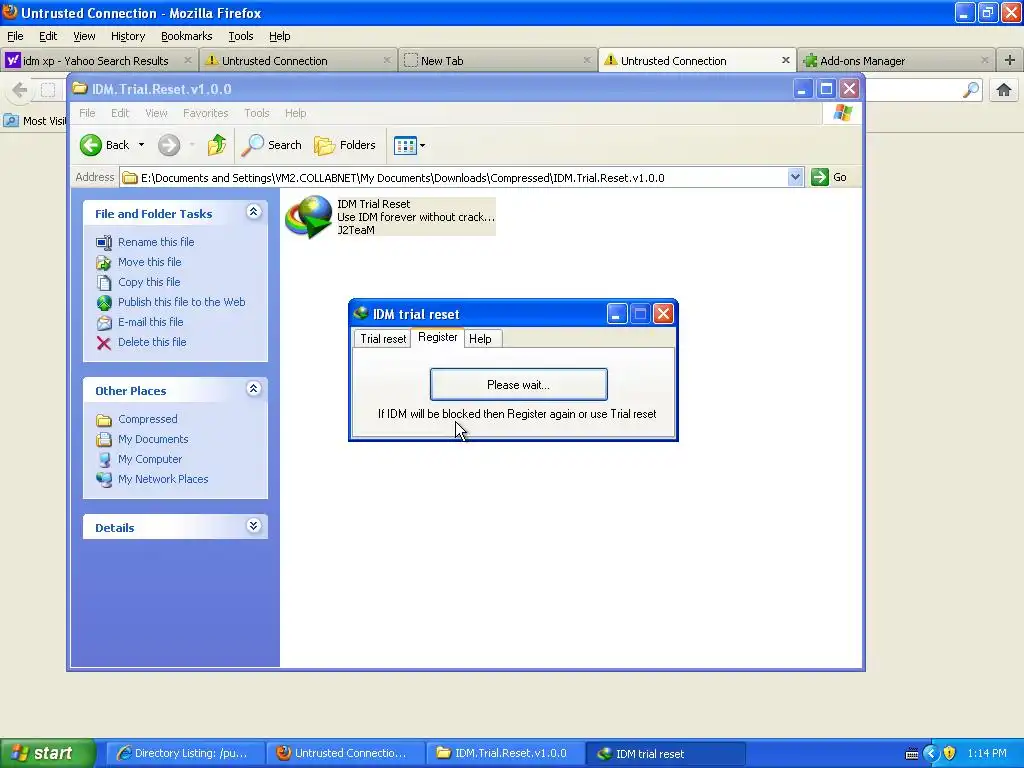
Task: Click the IDM trial reset taskbar button
Action: [665, 754]
